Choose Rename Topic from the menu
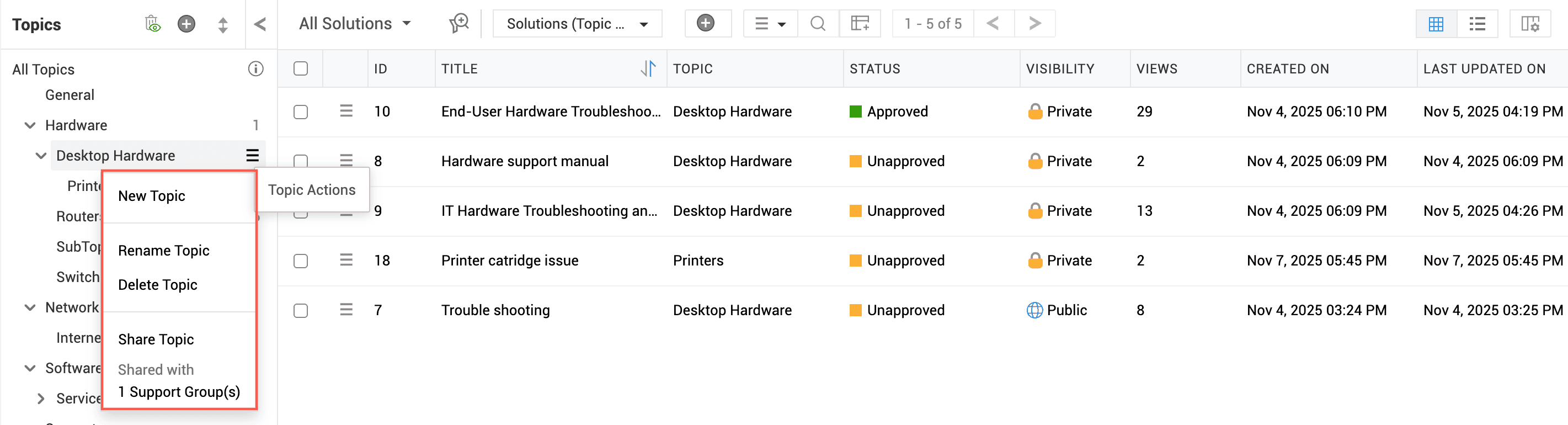The width and height of the screenshot is (1568, 425). pyautogui.click(x=164, y=251)
